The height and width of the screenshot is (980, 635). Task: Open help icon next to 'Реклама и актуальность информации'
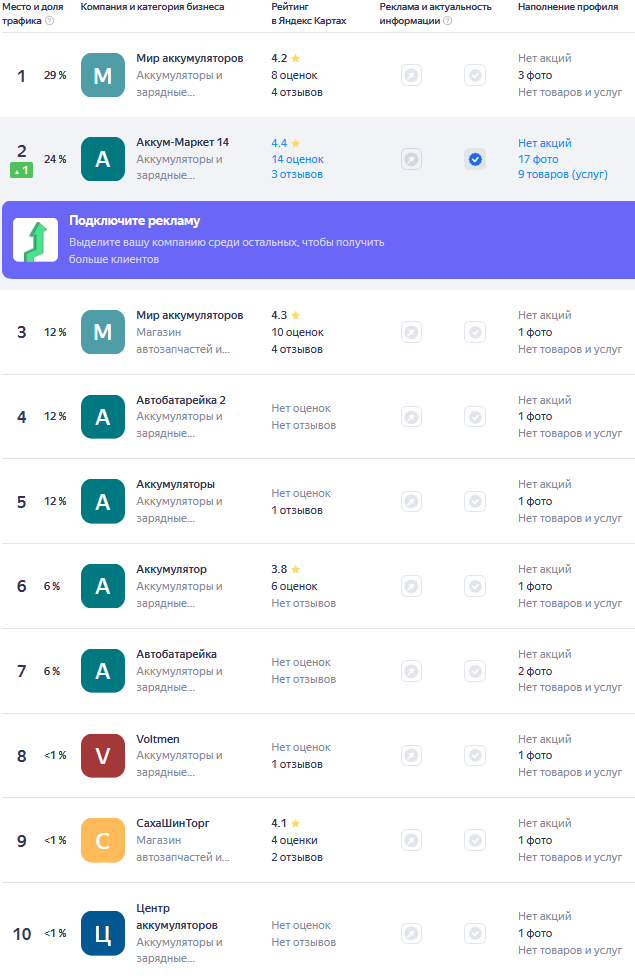[448, 21]
